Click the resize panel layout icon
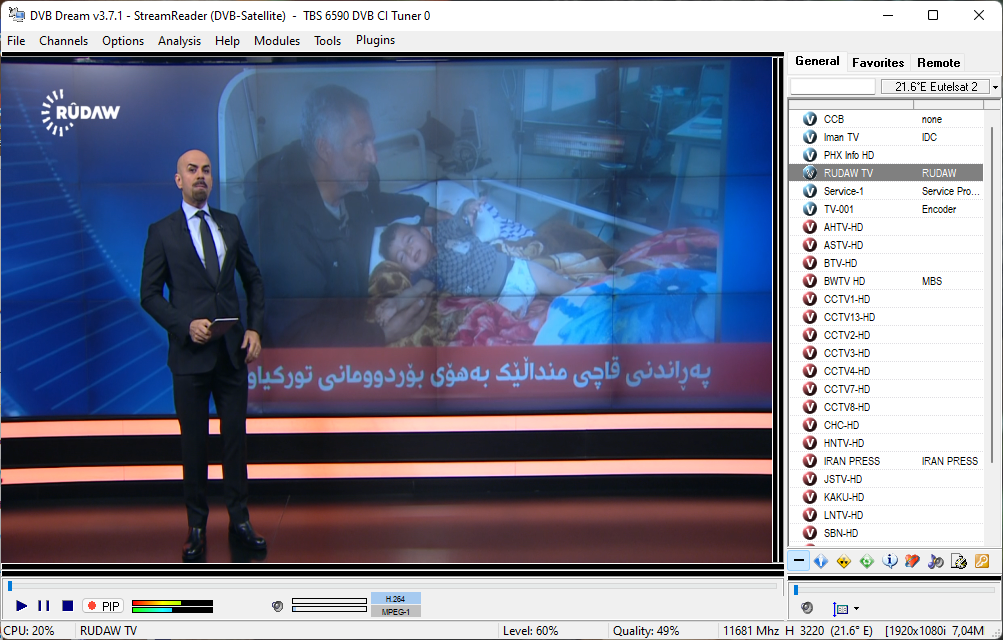The height and width of the screenshot is (640, 1003). [841, 609]
